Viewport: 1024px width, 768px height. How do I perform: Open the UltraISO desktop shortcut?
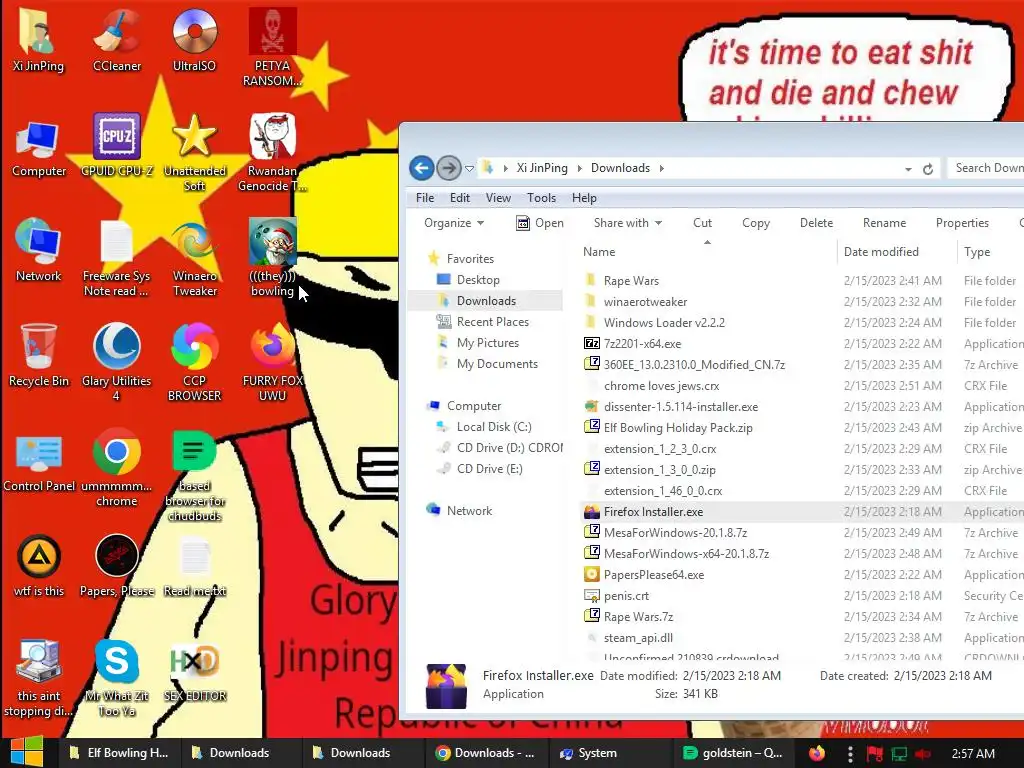tap(194, 40)
